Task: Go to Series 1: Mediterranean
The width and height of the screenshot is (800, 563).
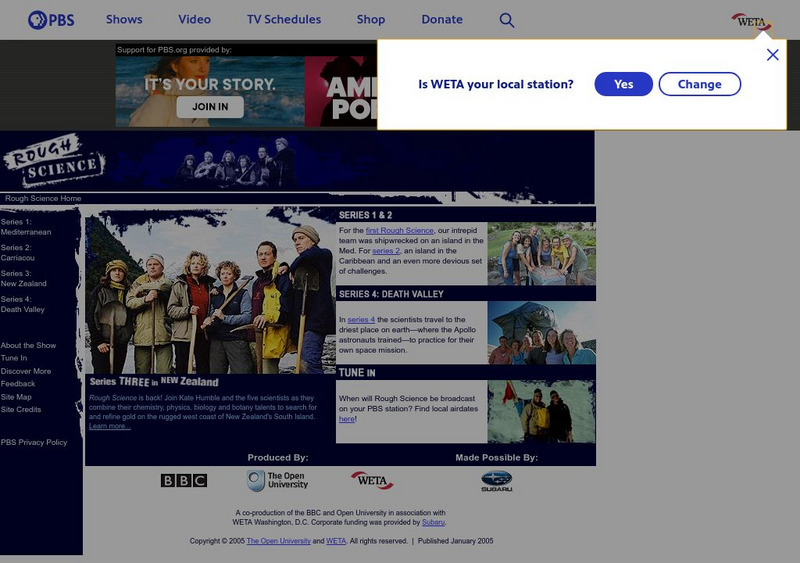Action: [x=26, y=227]
